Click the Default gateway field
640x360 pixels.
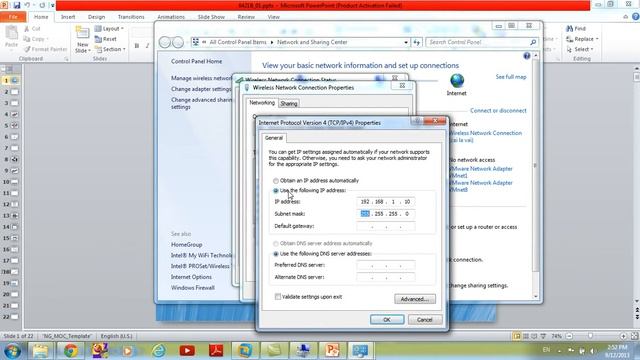point(386,226)
